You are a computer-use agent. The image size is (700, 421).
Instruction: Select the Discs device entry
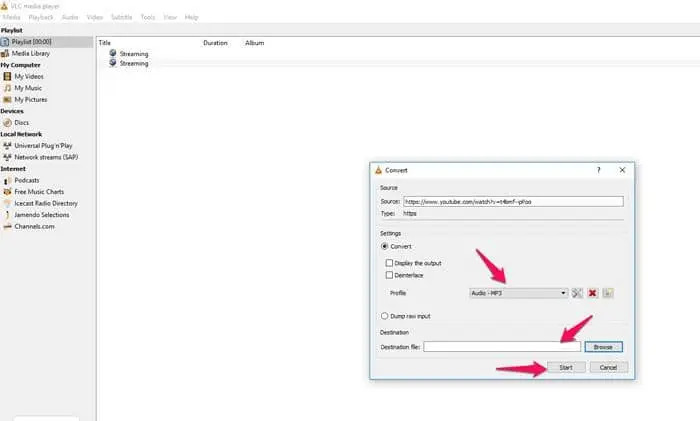pos(21,122)
